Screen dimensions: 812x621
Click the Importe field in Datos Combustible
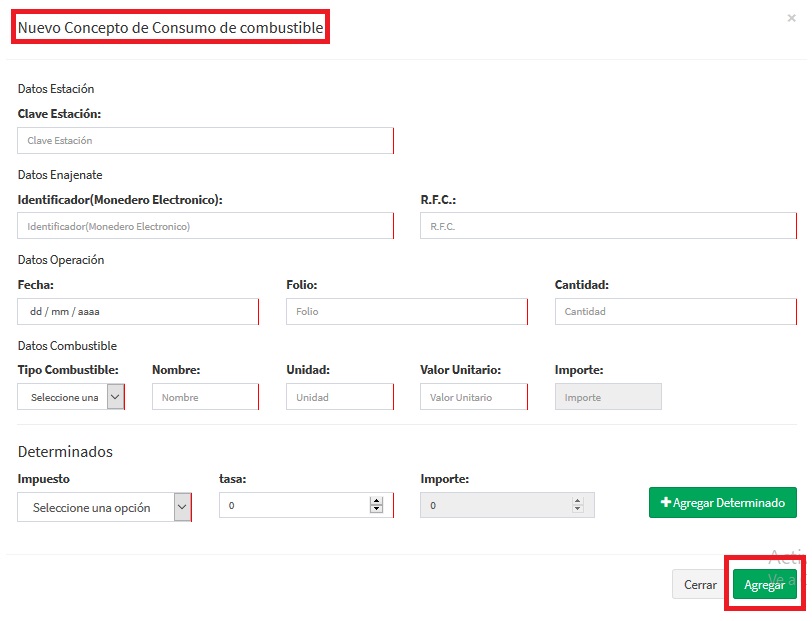click(x=608, y=397)
